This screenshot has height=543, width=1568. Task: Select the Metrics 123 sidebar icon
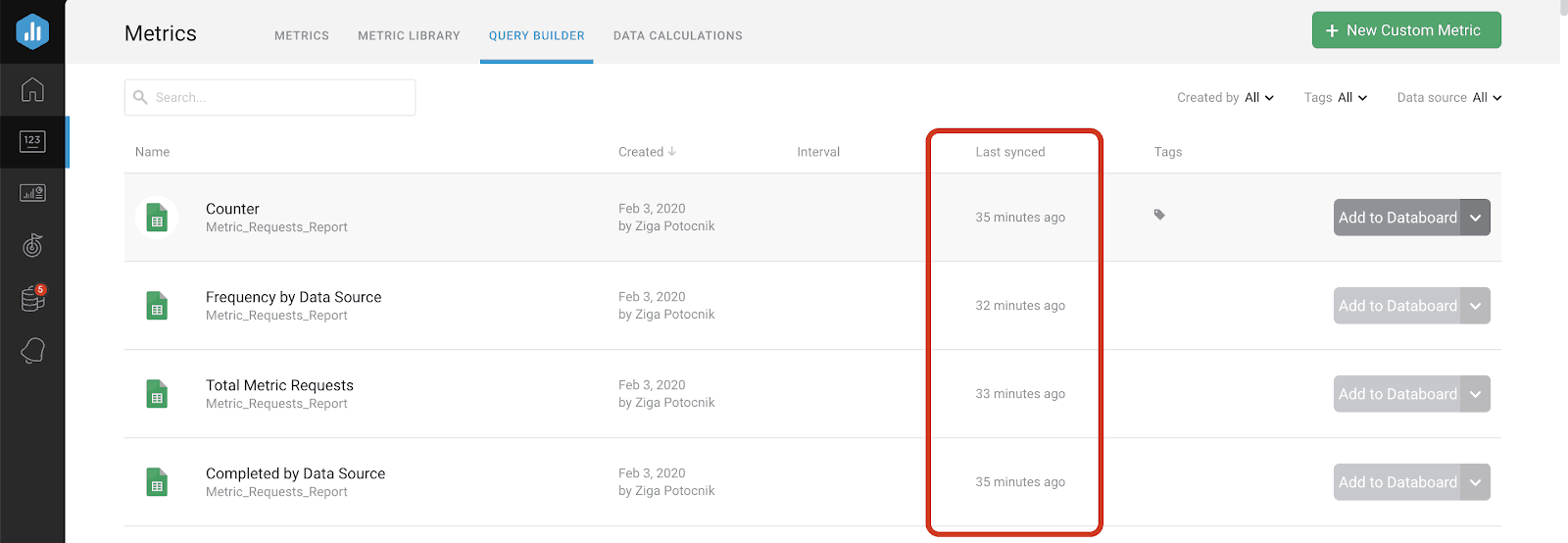click(32, 141)
